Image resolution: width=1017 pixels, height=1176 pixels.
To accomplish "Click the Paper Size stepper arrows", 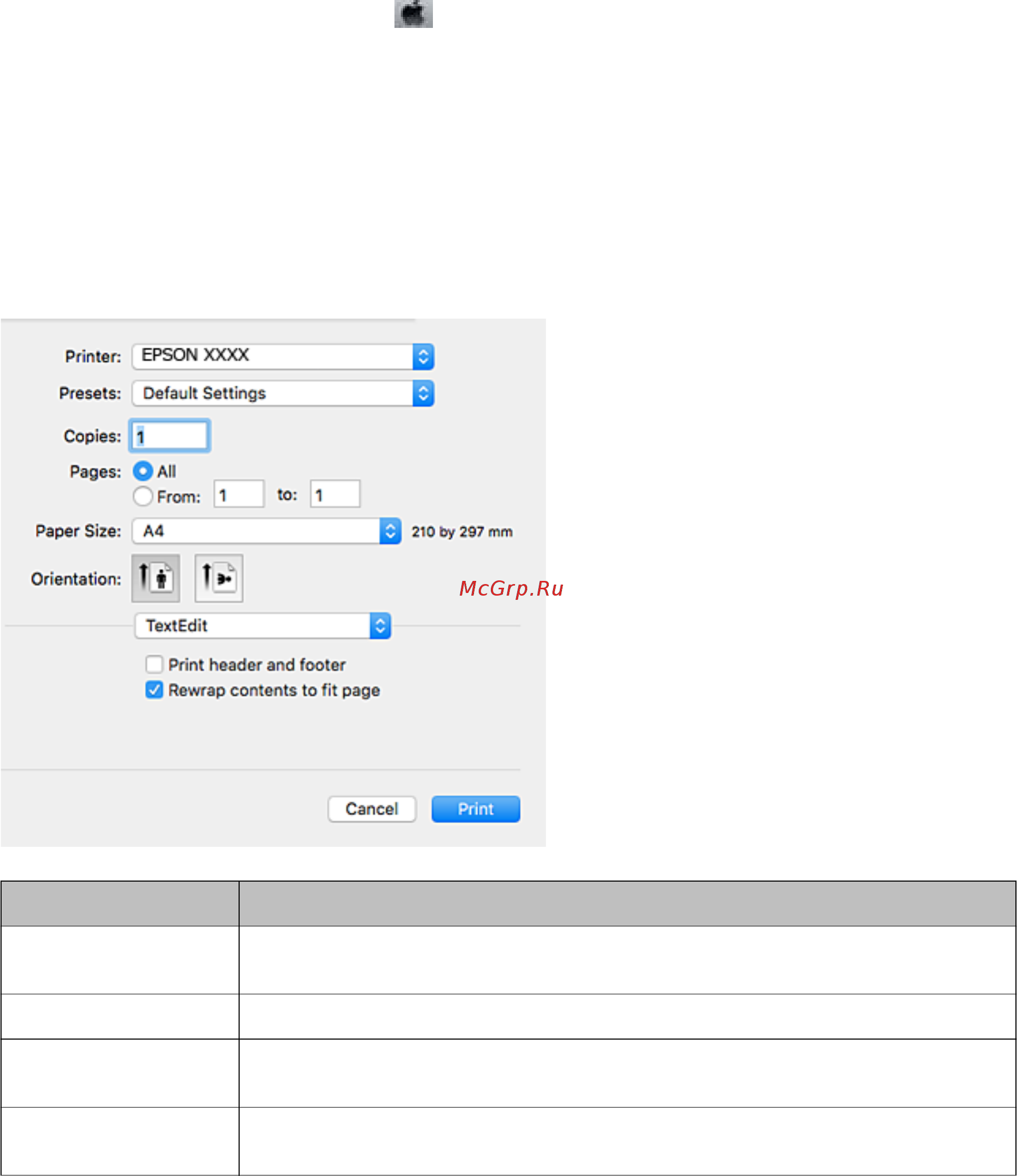I will pos(390,531).
